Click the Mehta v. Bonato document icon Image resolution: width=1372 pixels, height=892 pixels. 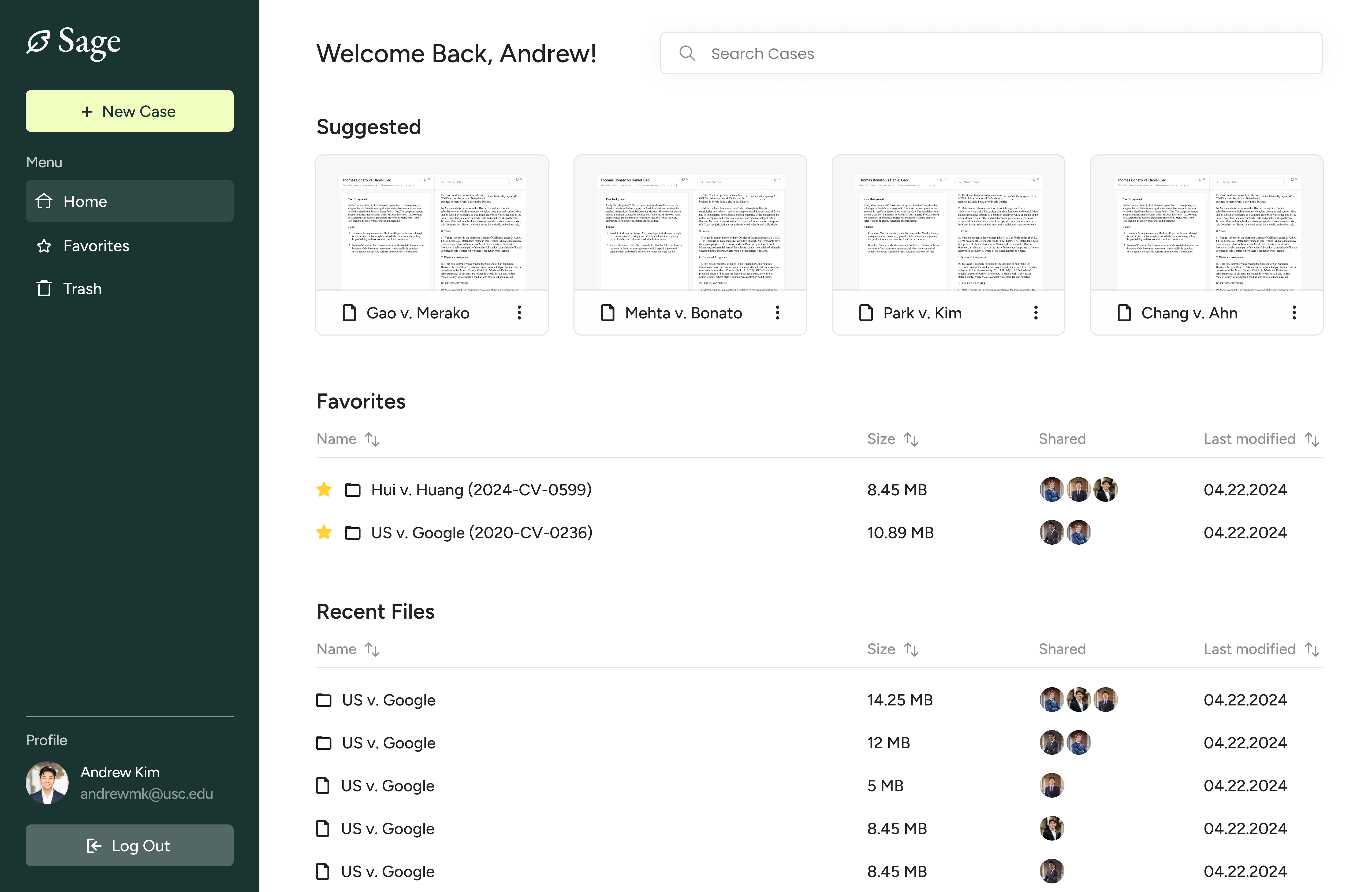click(607, 313)
